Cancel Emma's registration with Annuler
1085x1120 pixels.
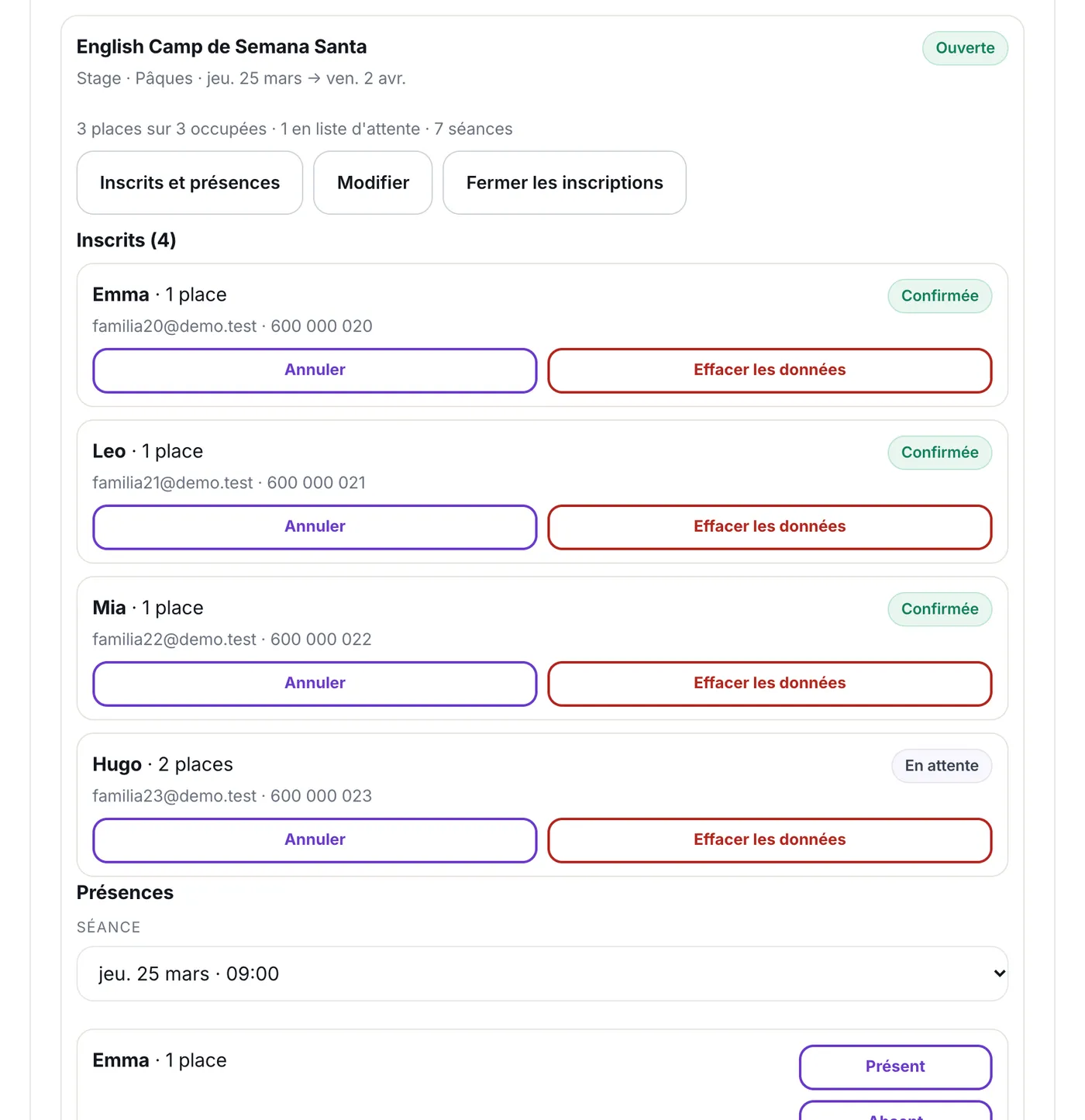(315, 370)
